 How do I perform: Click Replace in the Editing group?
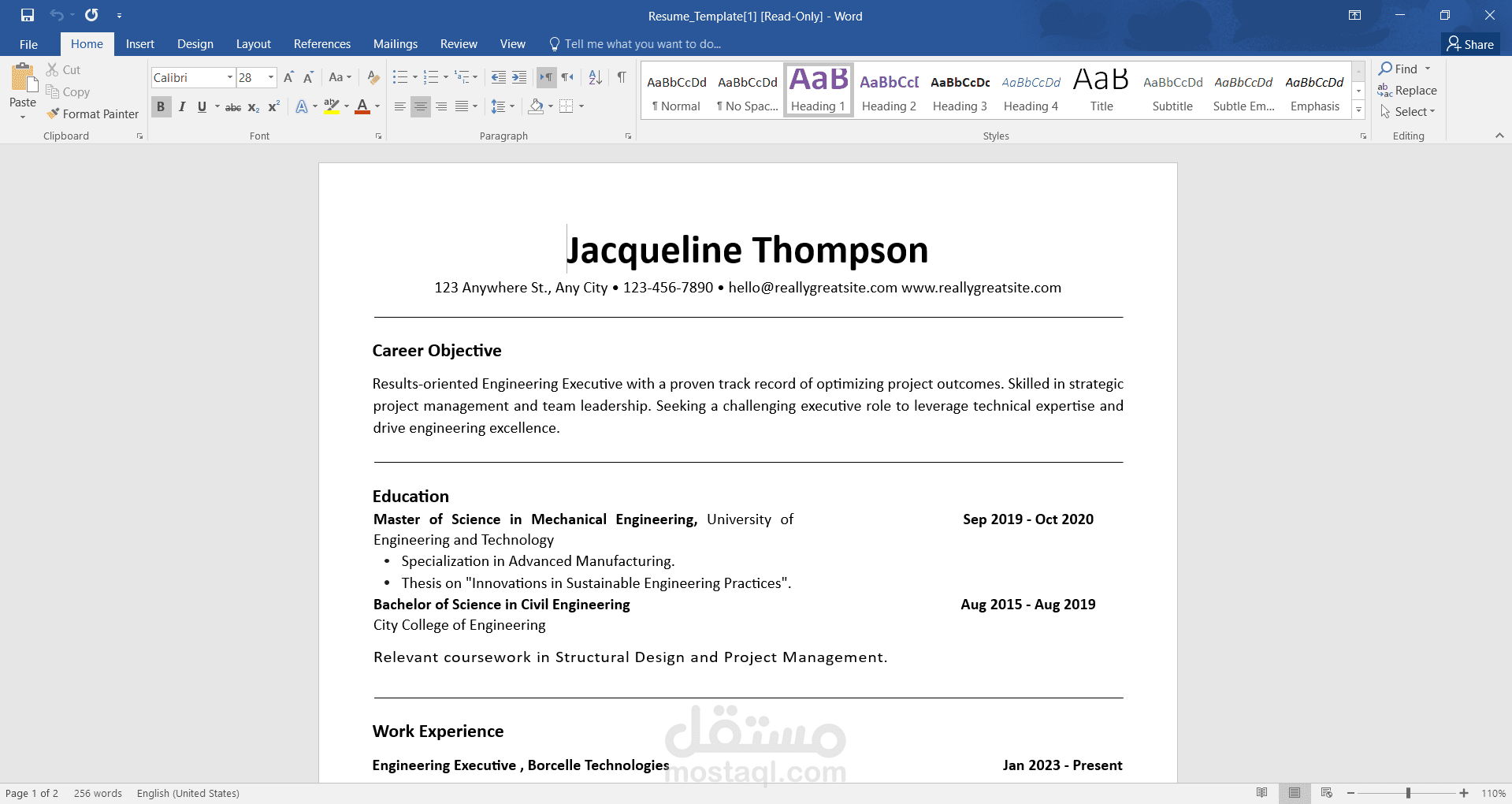tap(1408, 91)
